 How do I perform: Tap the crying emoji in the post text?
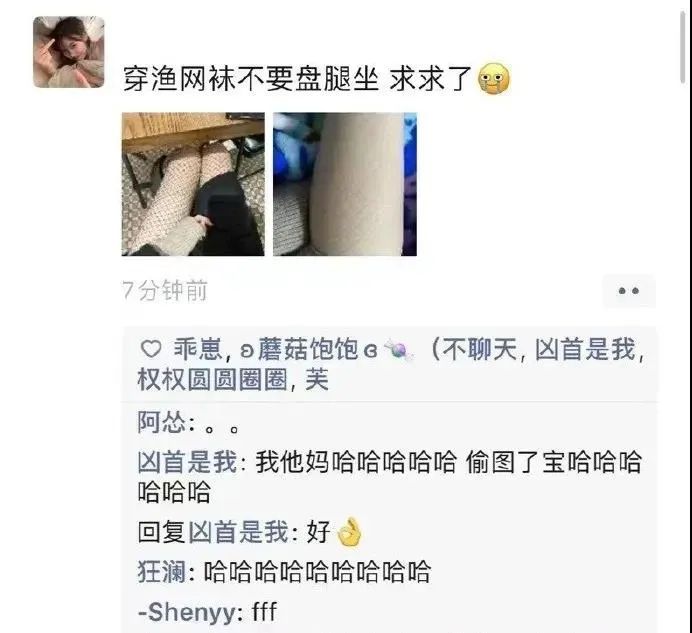coord(494,79)
